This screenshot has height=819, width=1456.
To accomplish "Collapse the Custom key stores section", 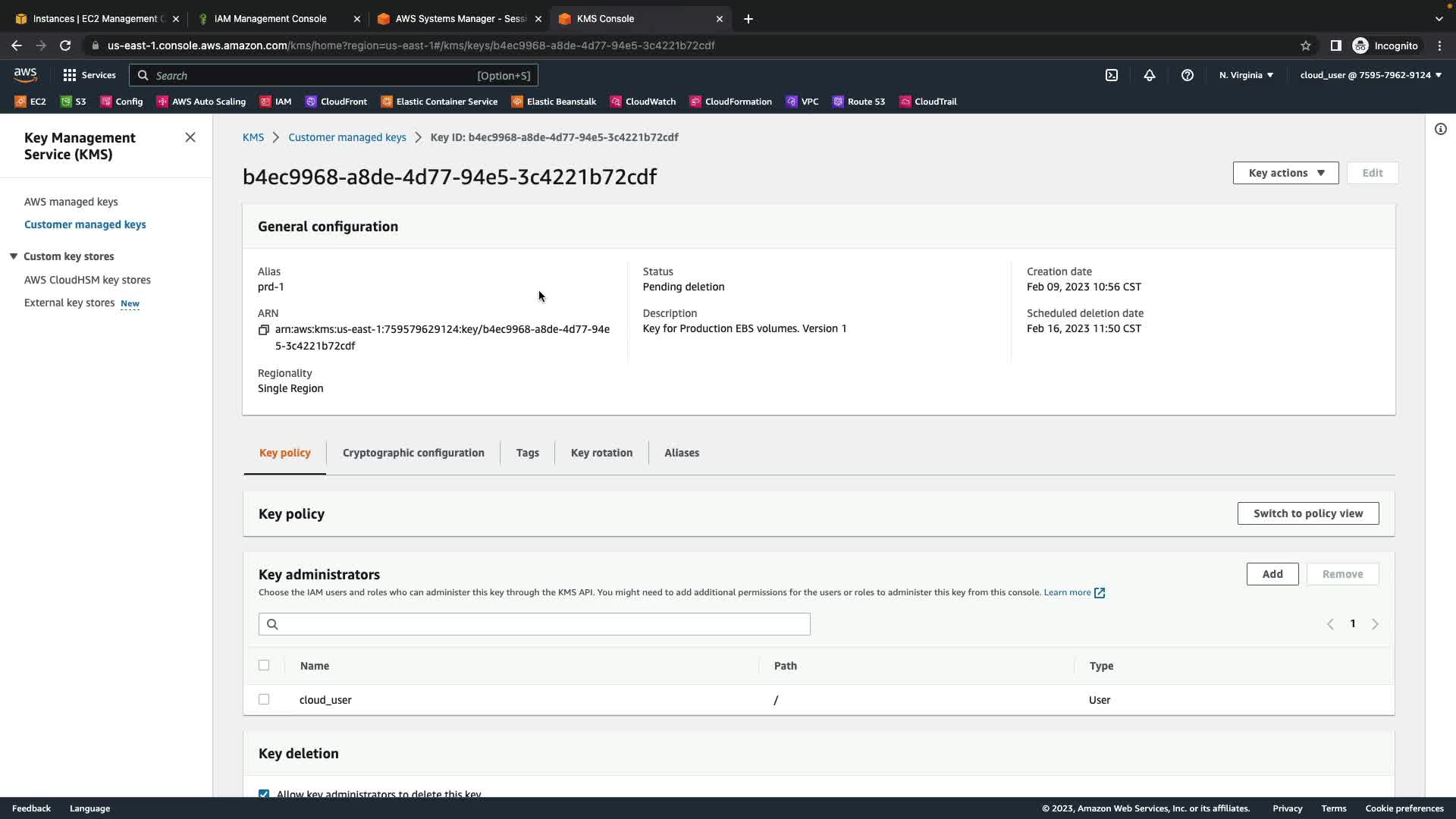I will (x=14, y=256).
